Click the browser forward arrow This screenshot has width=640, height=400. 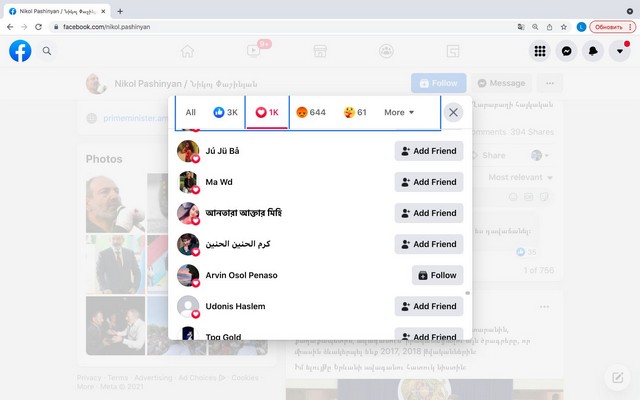(24, 27)
